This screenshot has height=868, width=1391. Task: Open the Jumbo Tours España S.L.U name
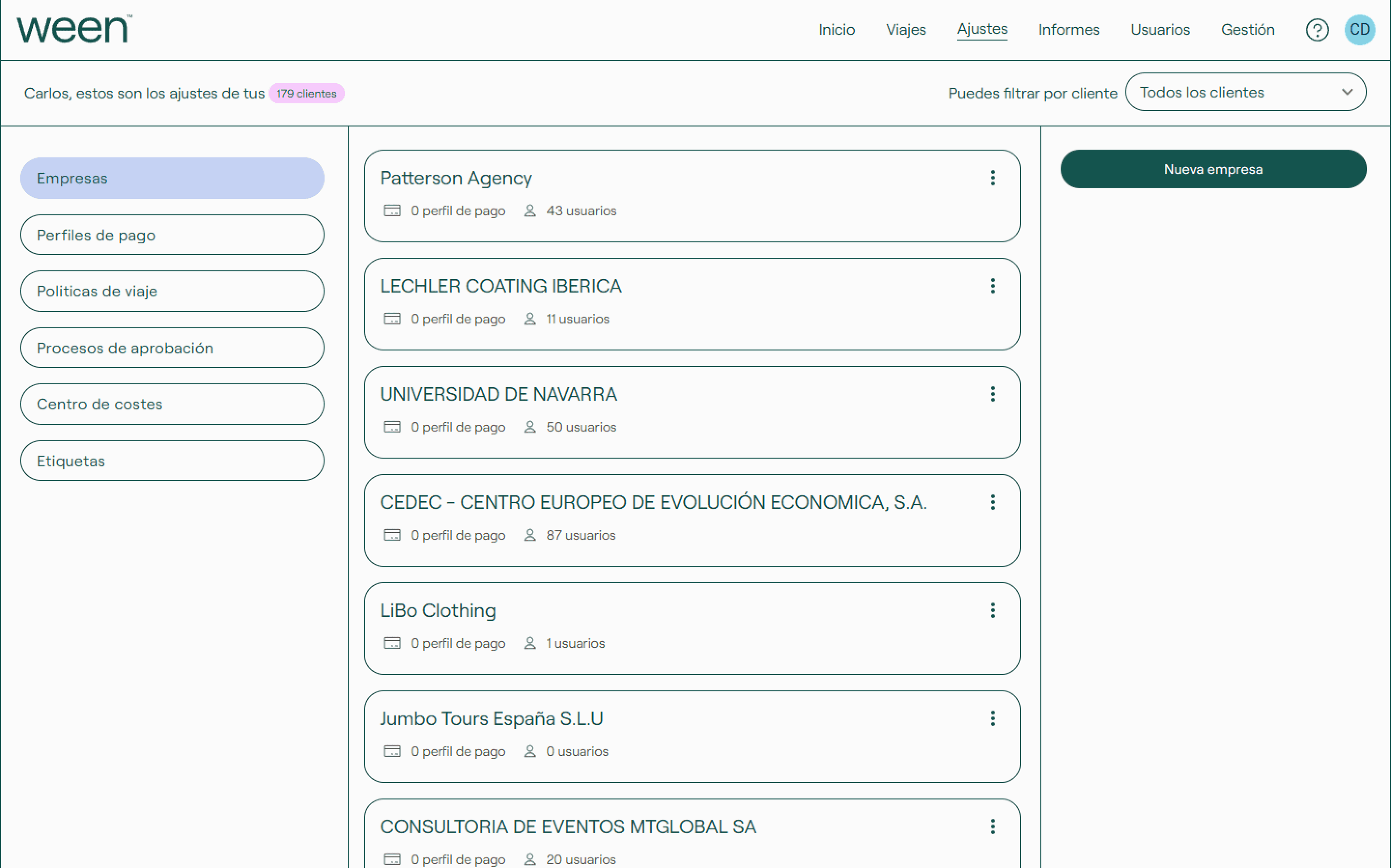[492, 719]
